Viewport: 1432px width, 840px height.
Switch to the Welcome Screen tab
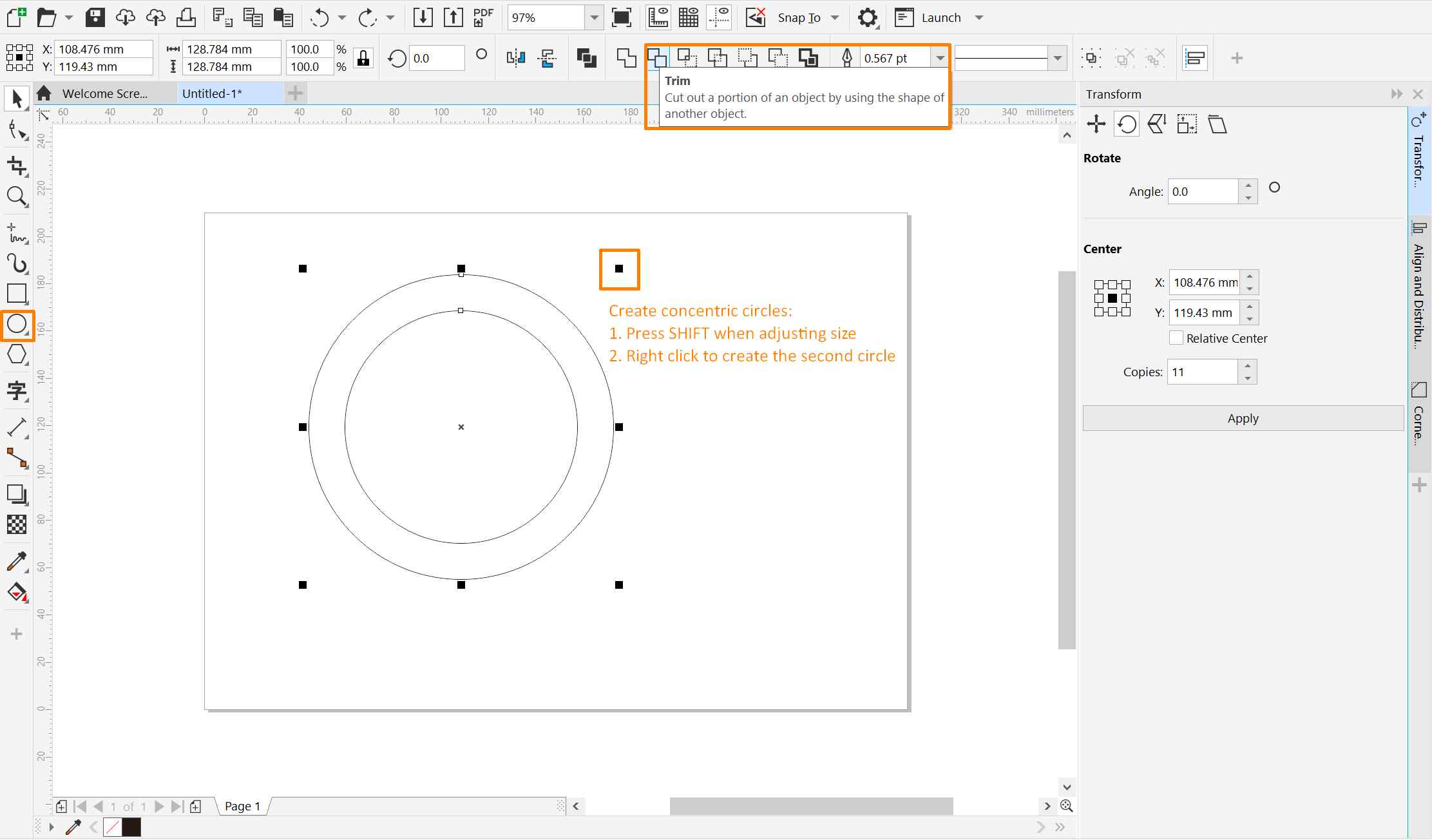104,93
